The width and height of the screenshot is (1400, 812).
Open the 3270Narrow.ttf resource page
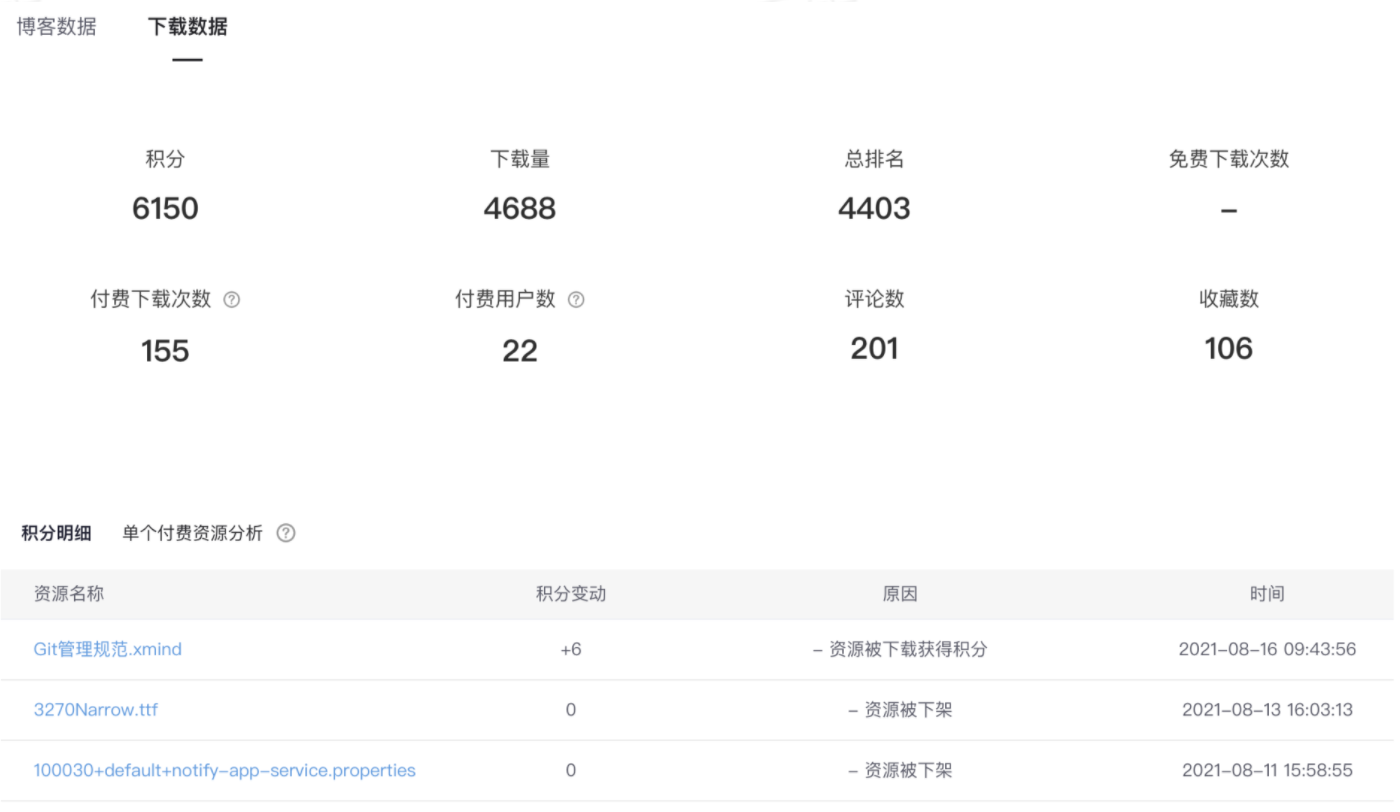point(96,709)
